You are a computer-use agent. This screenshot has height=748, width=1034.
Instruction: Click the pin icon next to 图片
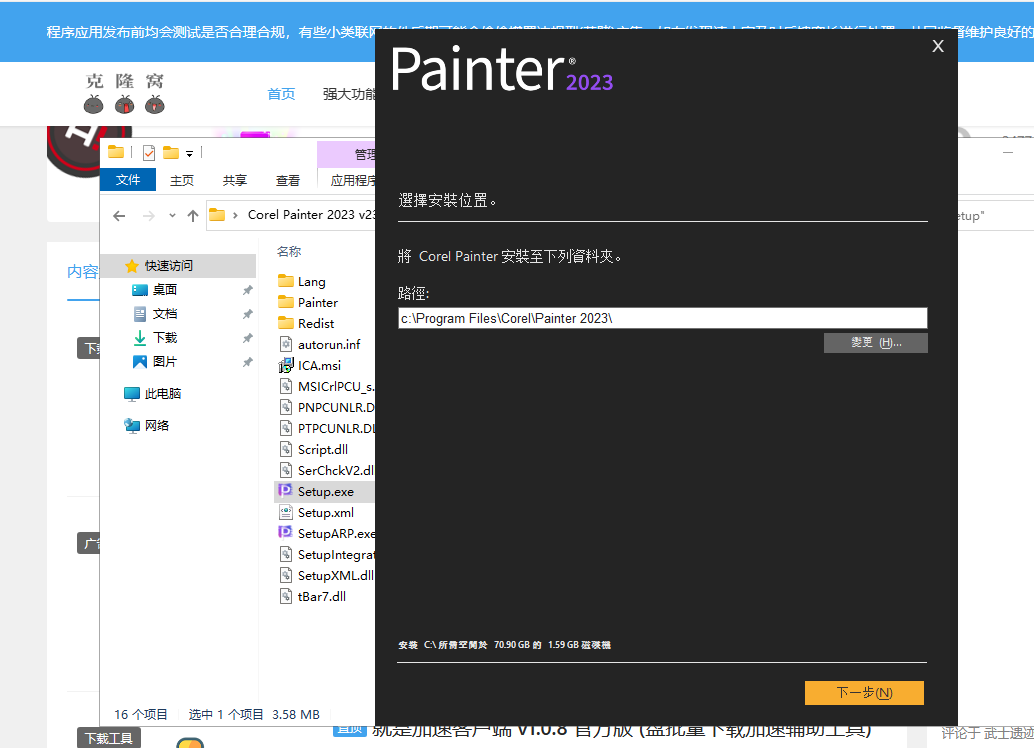click(247, 362)
